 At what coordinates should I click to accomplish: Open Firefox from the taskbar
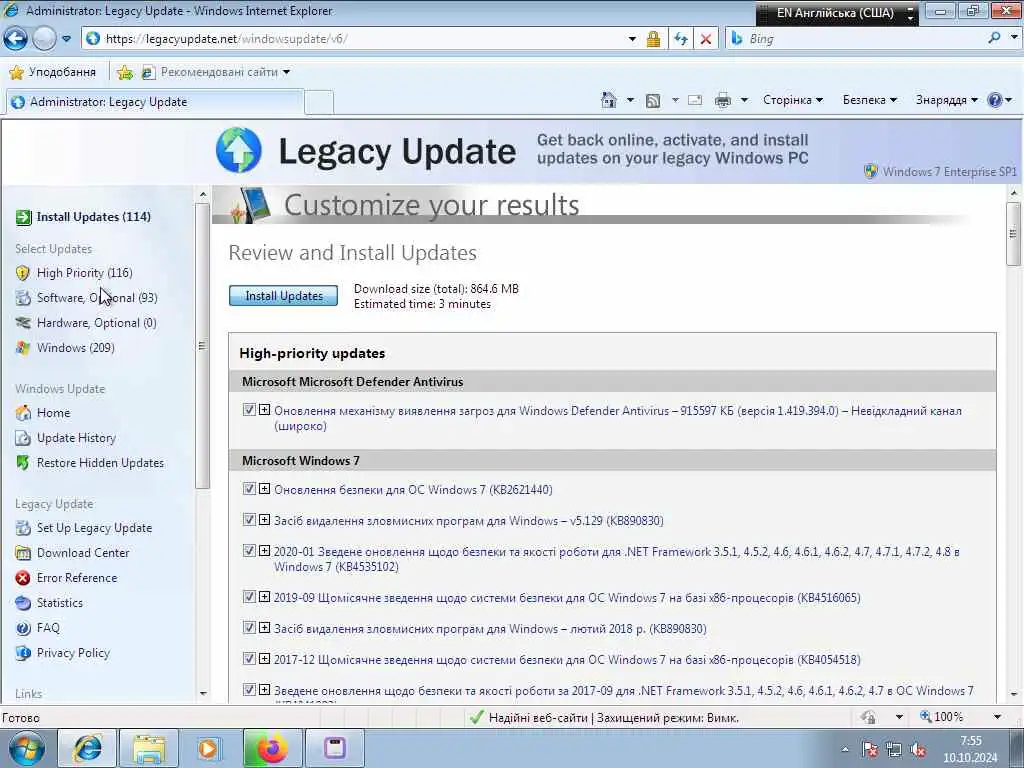[x=272, y=748]
